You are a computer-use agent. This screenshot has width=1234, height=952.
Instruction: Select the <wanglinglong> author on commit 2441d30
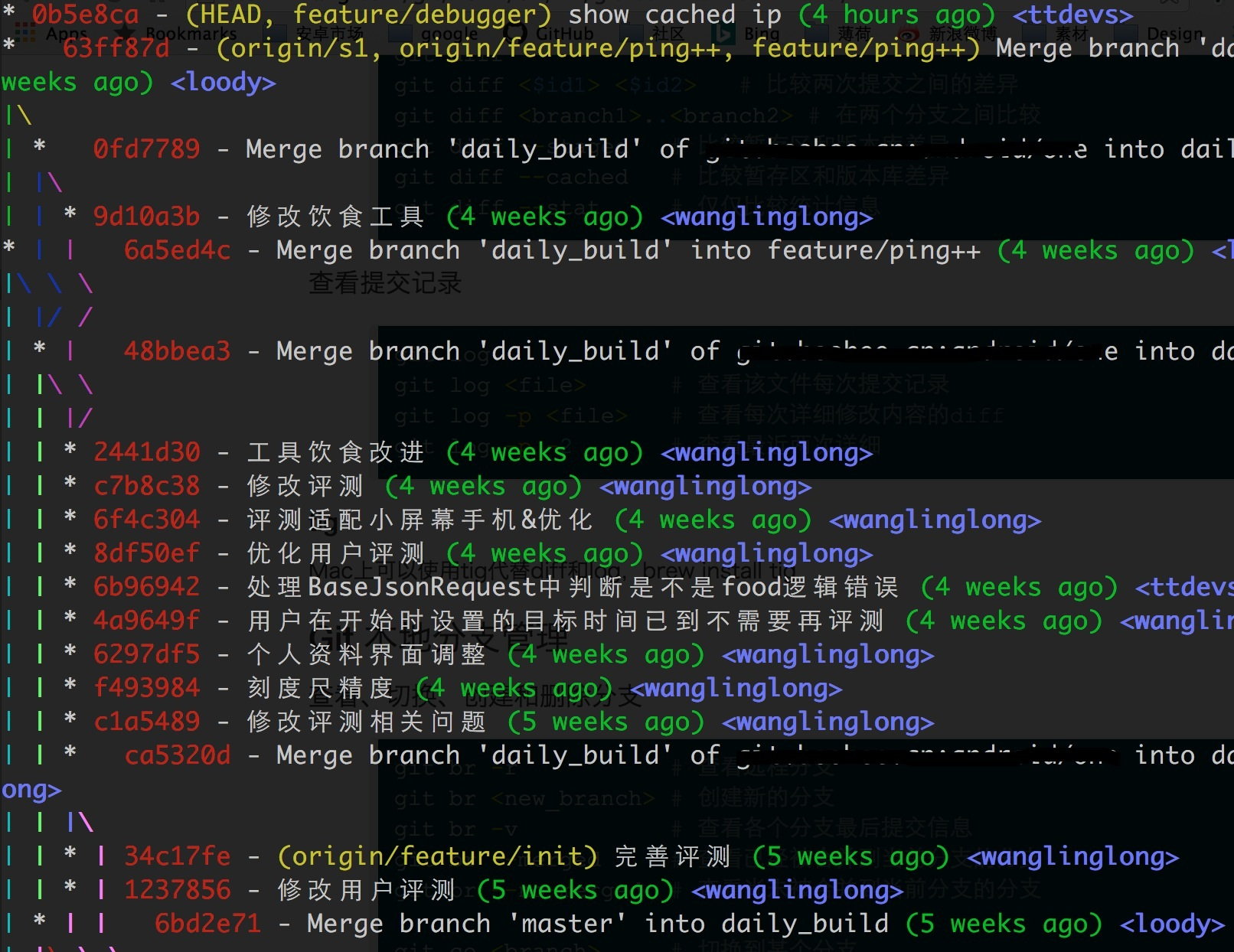pos(766,452)
